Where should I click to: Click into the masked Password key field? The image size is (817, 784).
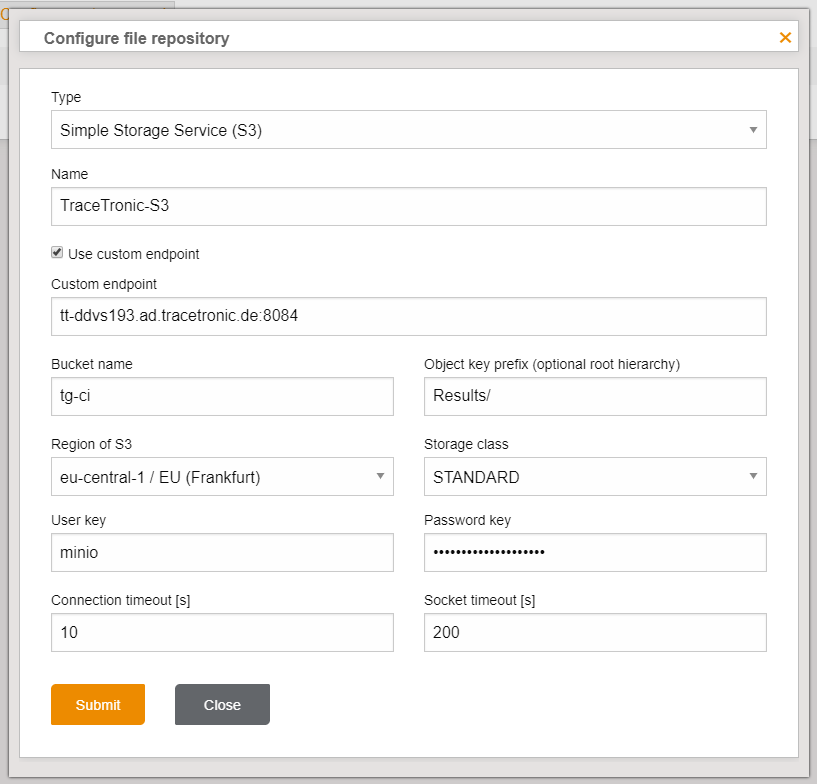[x=595, y=552]
